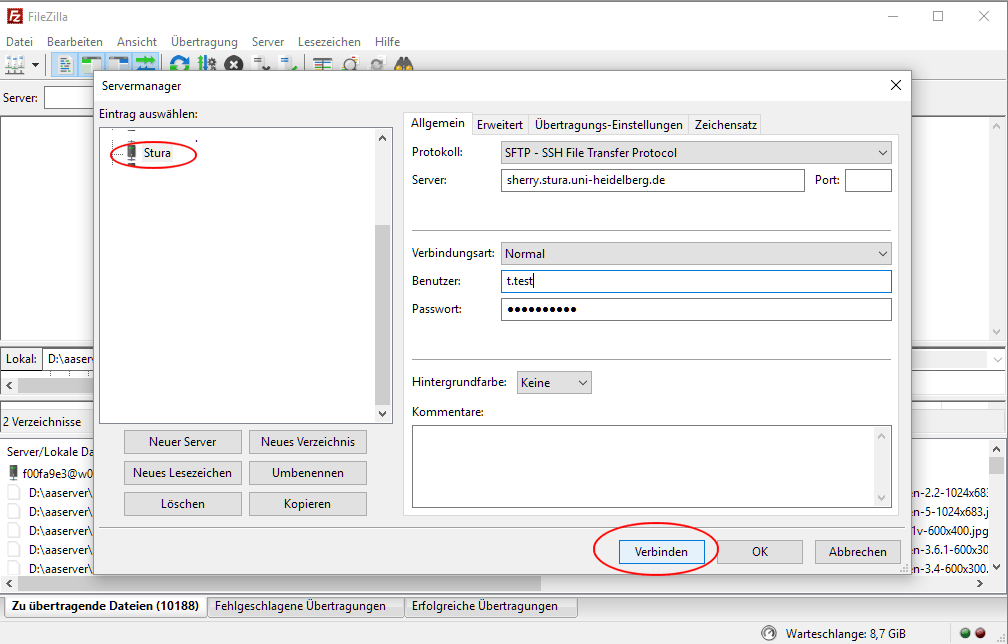Click the Server hostname field in Servermanager
The width and height of the screenshot is (1008, 644).
(652, 181)
